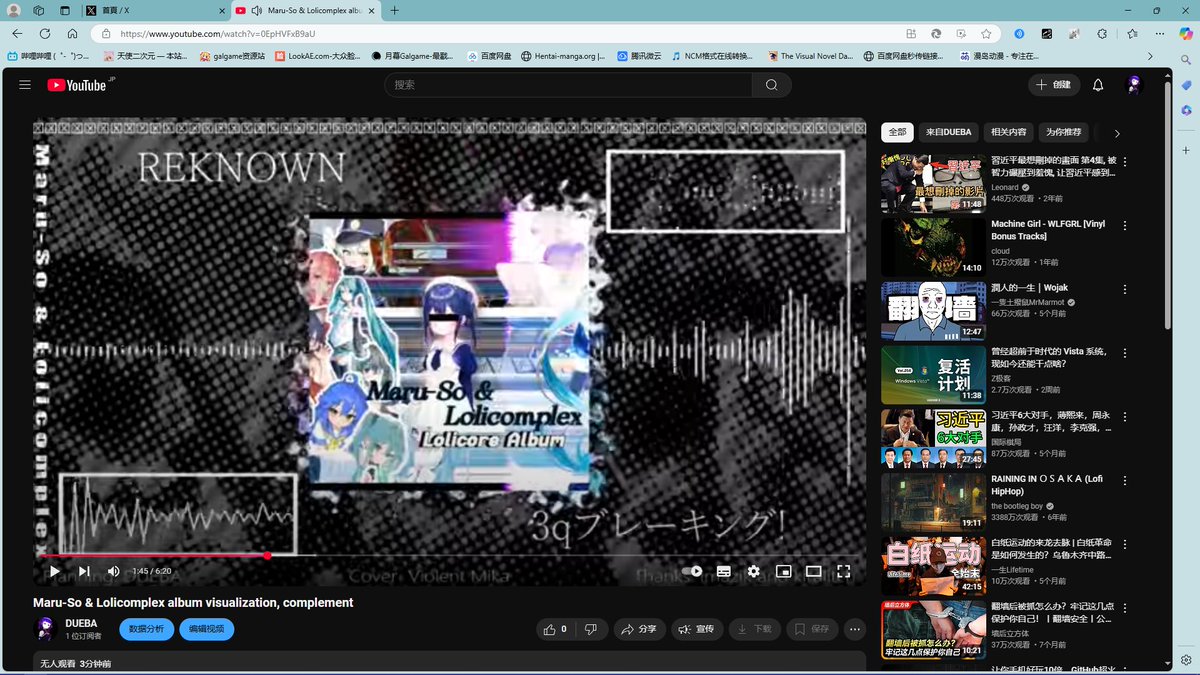Open the YouTube guide hamburger menu
This screenshot has height=675, width=1200.
pos(25,85)
